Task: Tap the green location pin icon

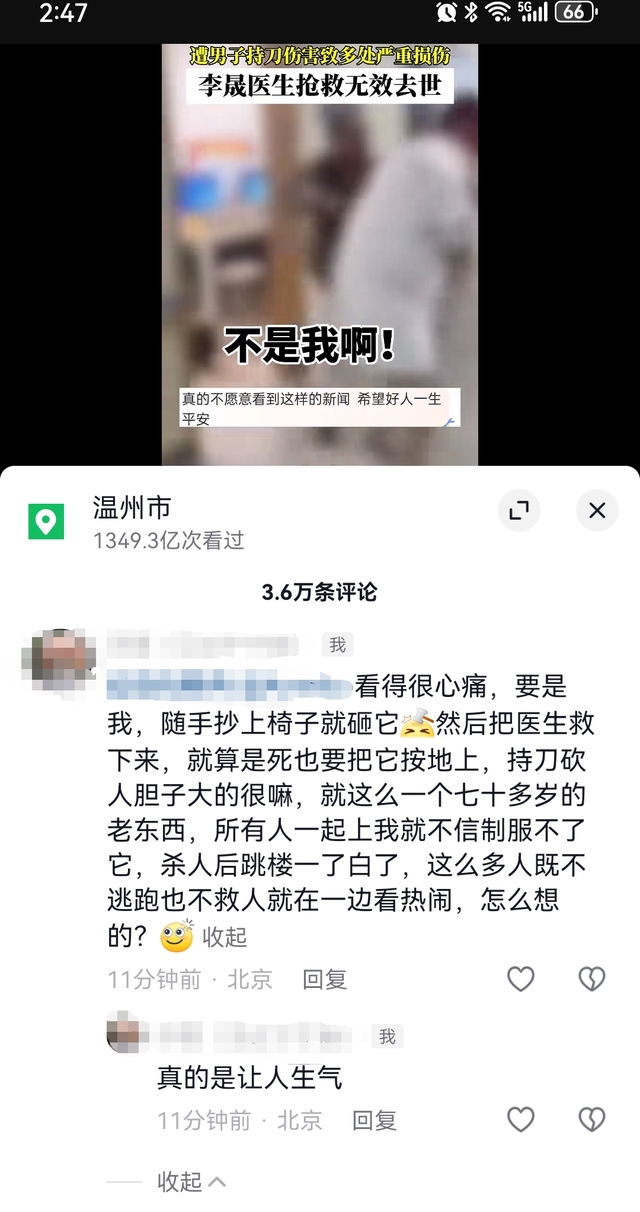Action: tap(45, 520)
